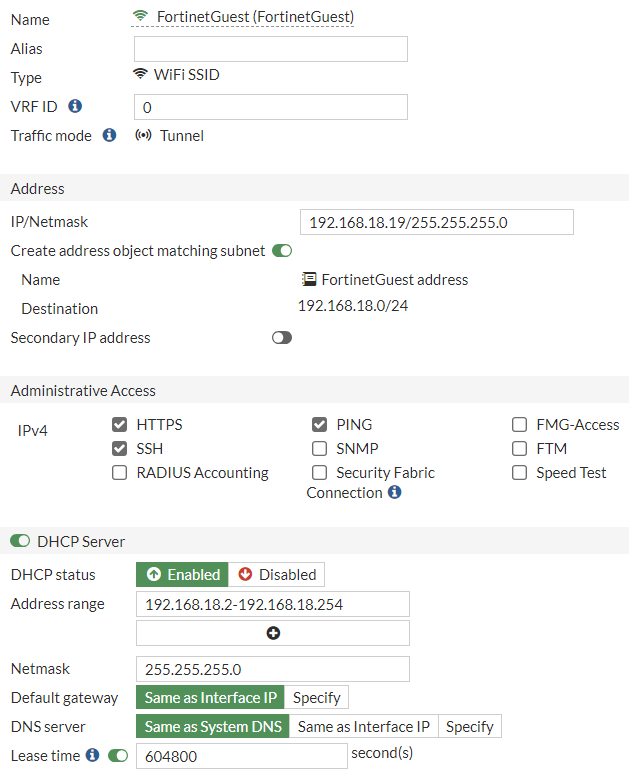Click the Traffic mode info icon
Viewport: 629px width, 778px height.
pyautogui.click(x=109, y=135)
